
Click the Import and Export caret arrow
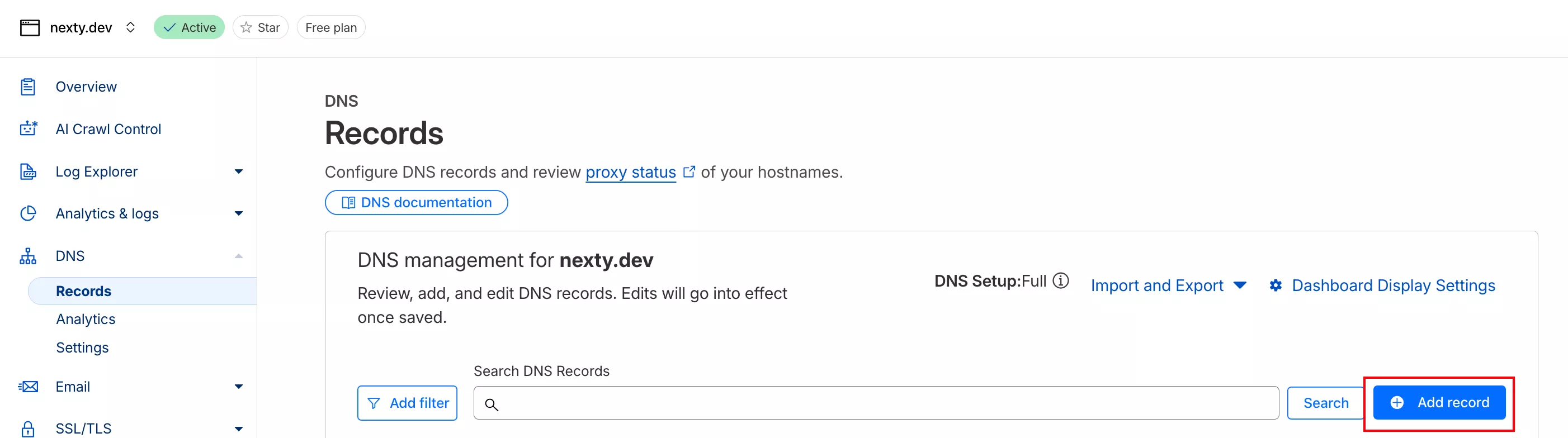coord(1240,285)
